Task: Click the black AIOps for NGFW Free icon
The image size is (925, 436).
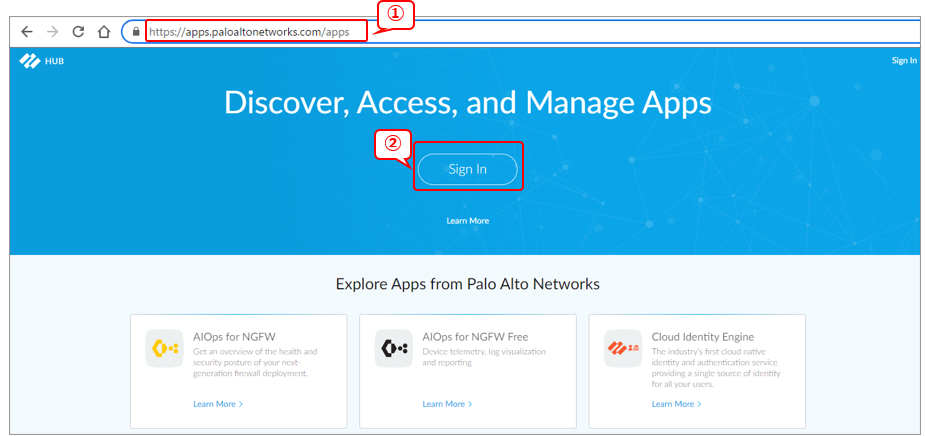Action: click(x=393, y=348)
